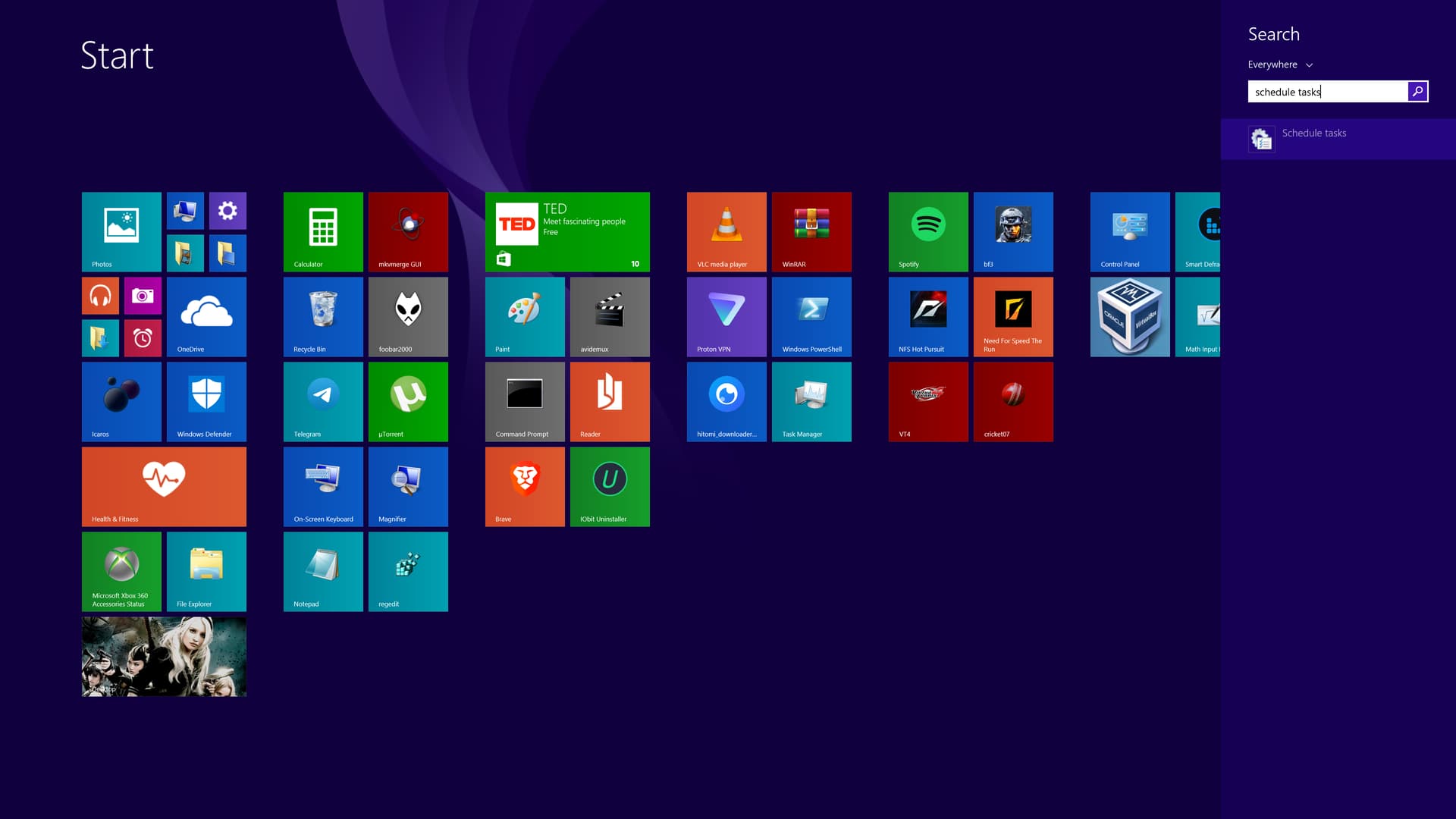Open the Desktop thumbnail tile
Image resolution: width=1456 pixels, height=819 pixels.
pos(164,656)
